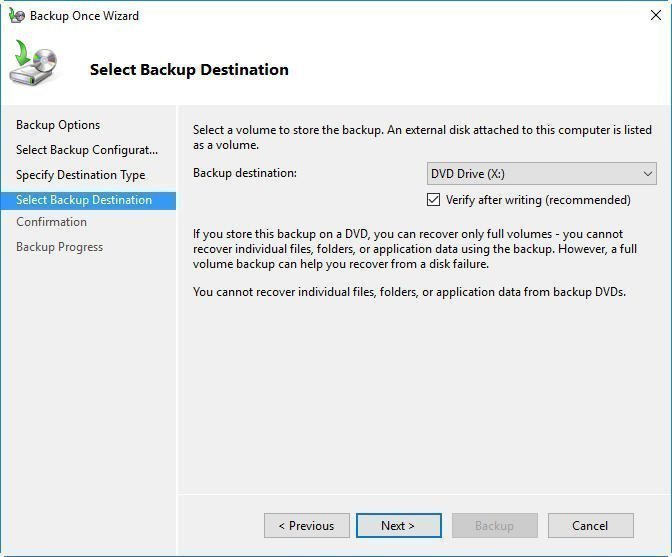
Task: Cancel the backup wizard
Action: click(x=590, y=526)
